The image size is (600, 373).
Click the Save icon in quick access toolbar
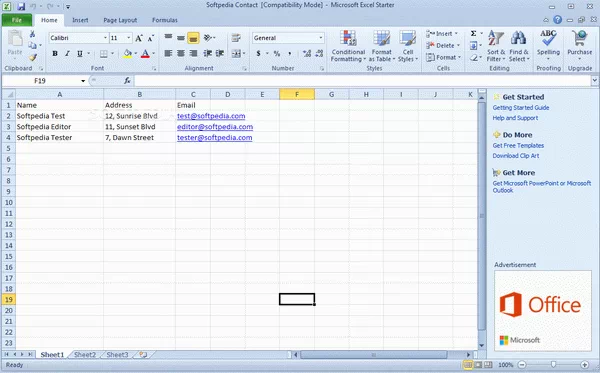tap(21, 7)
